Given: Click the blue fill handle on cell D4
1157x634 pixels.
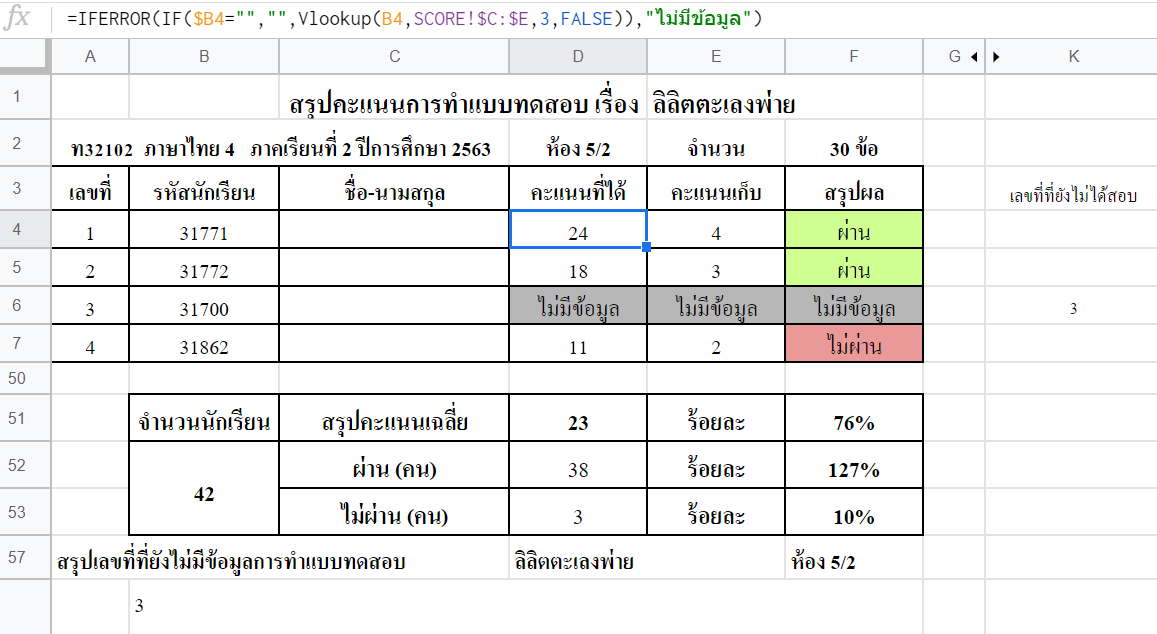Looking at the screenshot, I should (644, 245).
